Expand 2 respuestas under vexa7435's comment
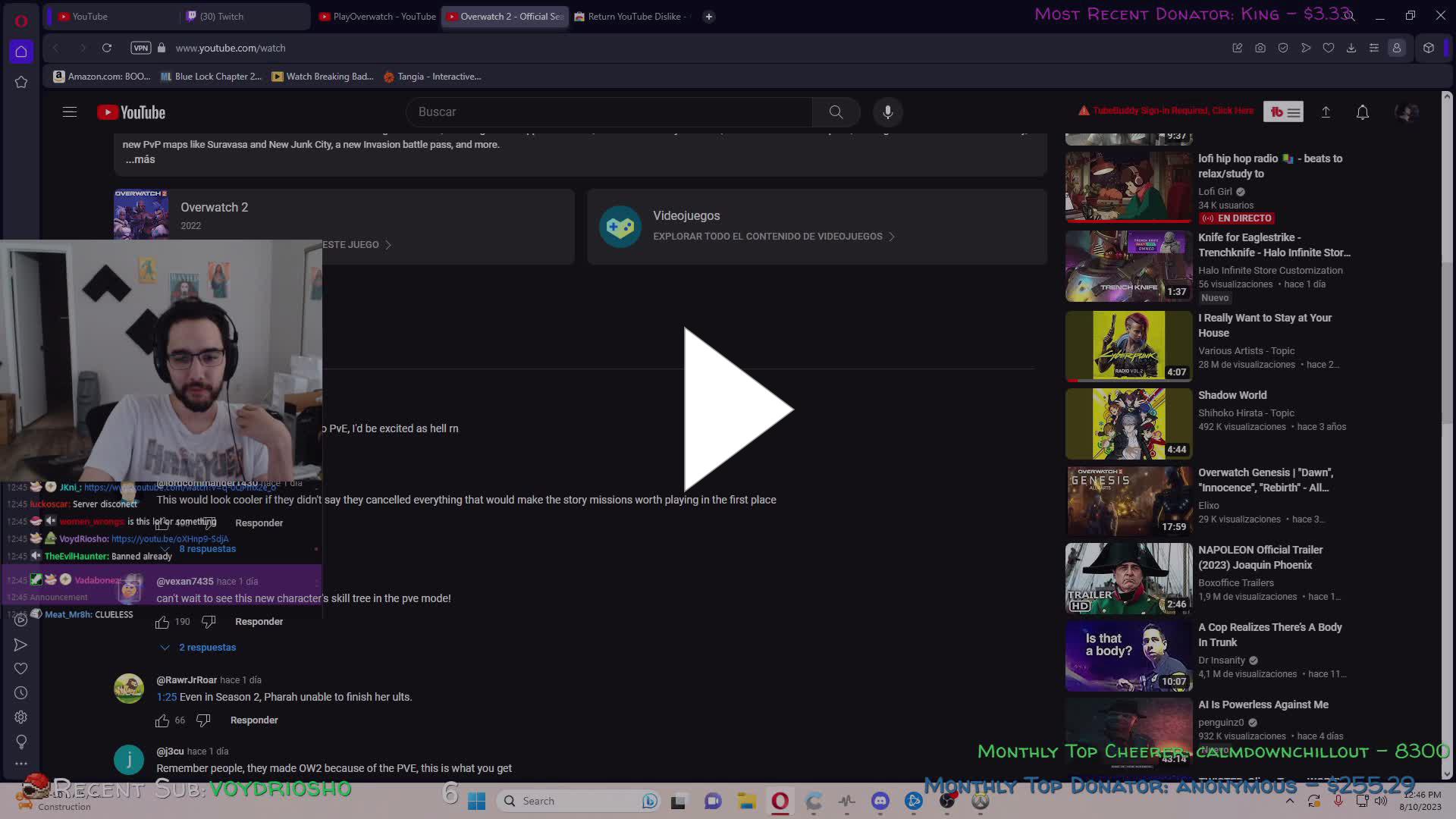The width and height of the screenshot is (1456, 819). (207, 647)
